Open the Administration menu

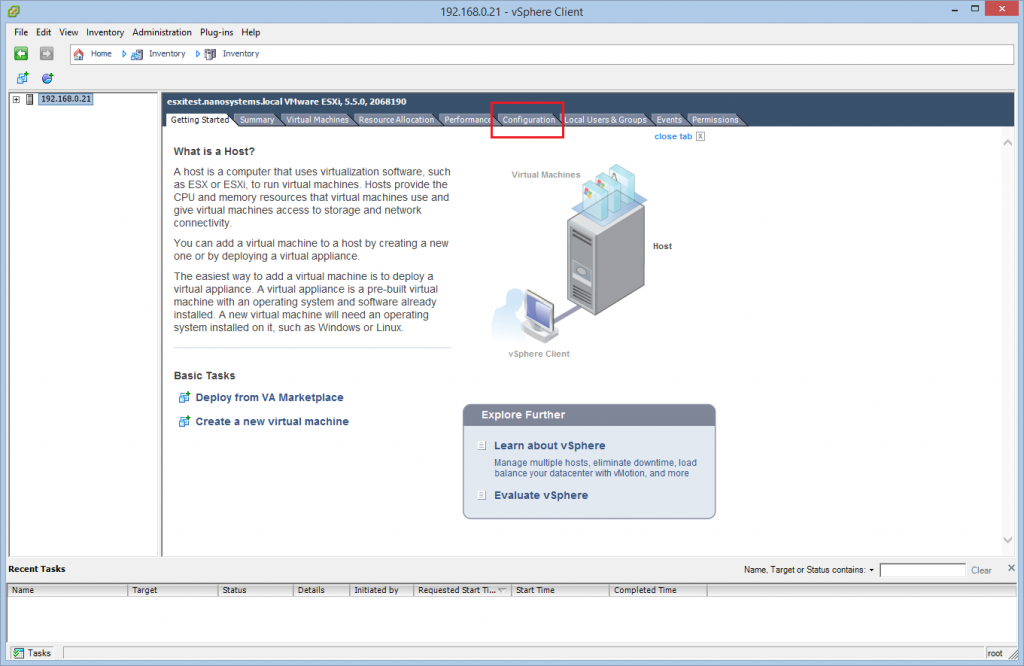pos(161,32)
